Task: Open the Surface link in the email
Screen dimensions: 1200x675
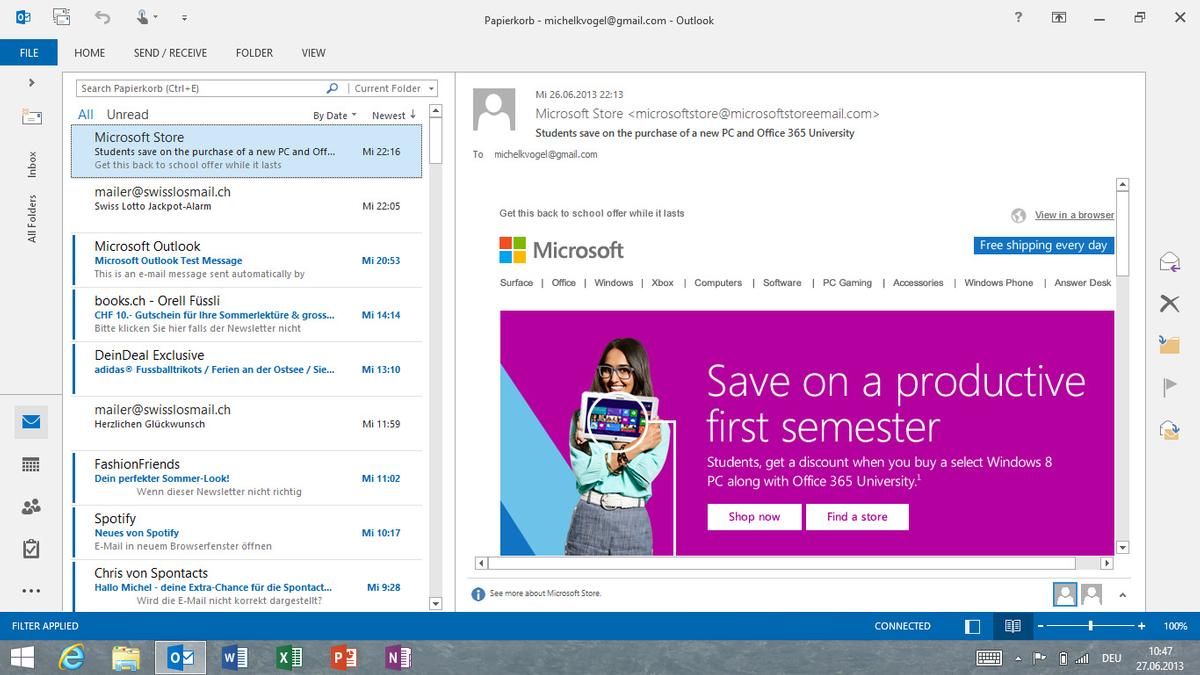Action: coord(516,283)
